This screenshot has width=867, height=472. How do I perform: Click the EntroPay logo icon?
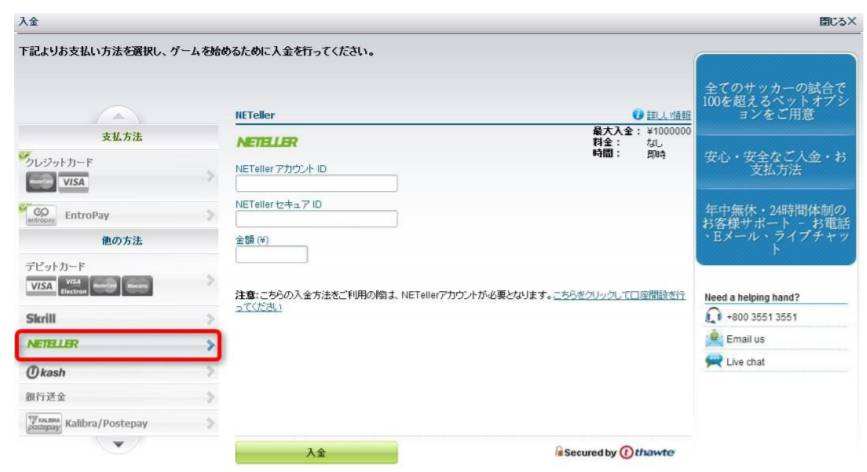(x=41, y=214)
